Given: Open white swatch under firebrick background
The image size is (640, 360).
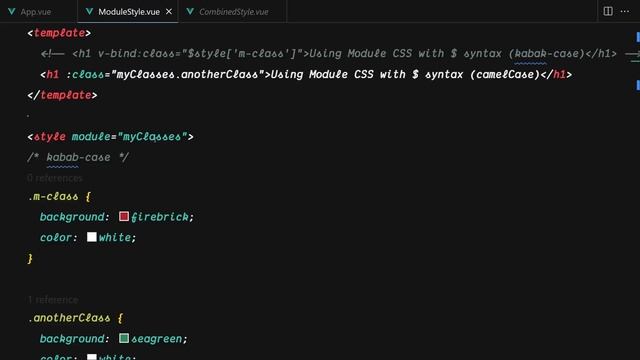Looking at the screenshot, I should 92,237.
